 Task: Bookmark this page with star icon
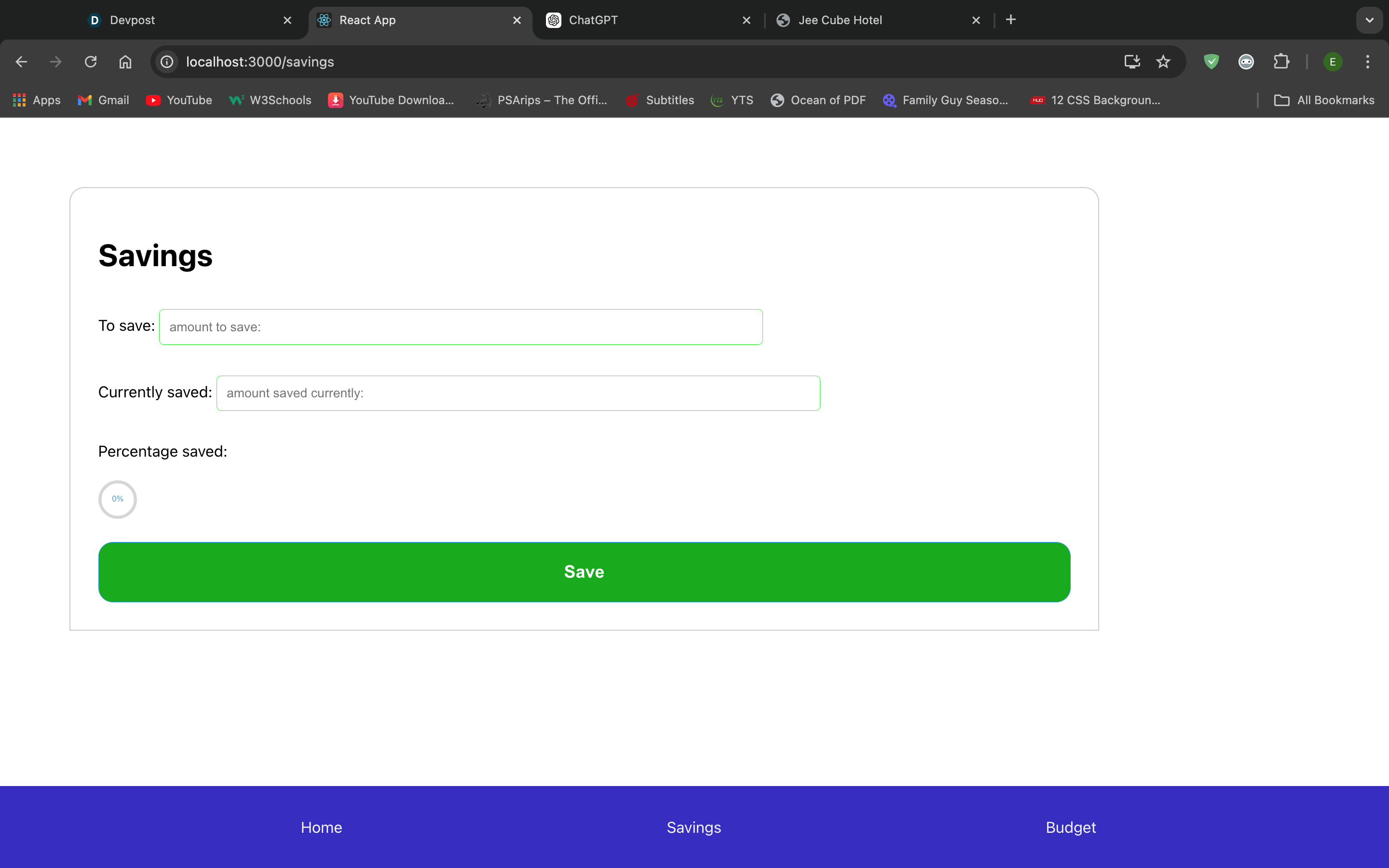click(1163, 61)
